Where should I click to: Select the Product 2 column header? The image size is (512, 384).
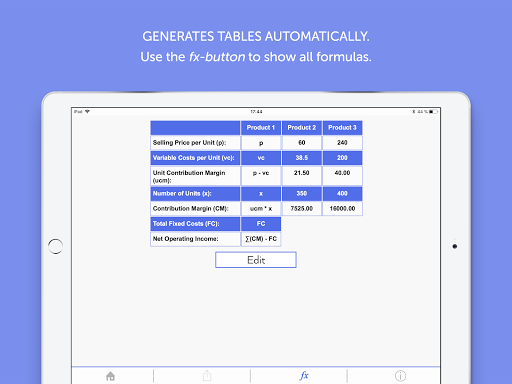pyautogui.click(x=302, y=128)
